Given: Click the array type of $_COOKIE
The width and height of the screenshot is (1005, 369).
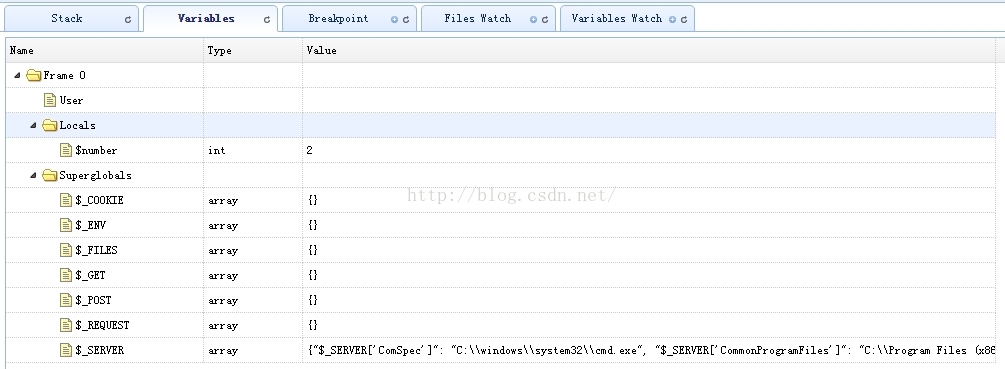Looking at the screenshot, I should (x=223, y=201).
